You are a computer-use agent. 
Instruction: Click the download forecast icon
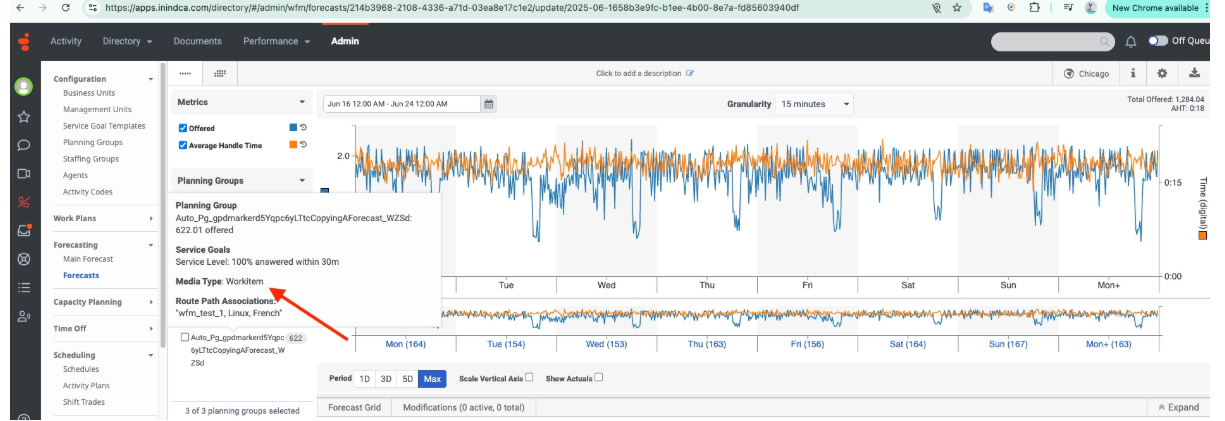(x=1194, y=73)
